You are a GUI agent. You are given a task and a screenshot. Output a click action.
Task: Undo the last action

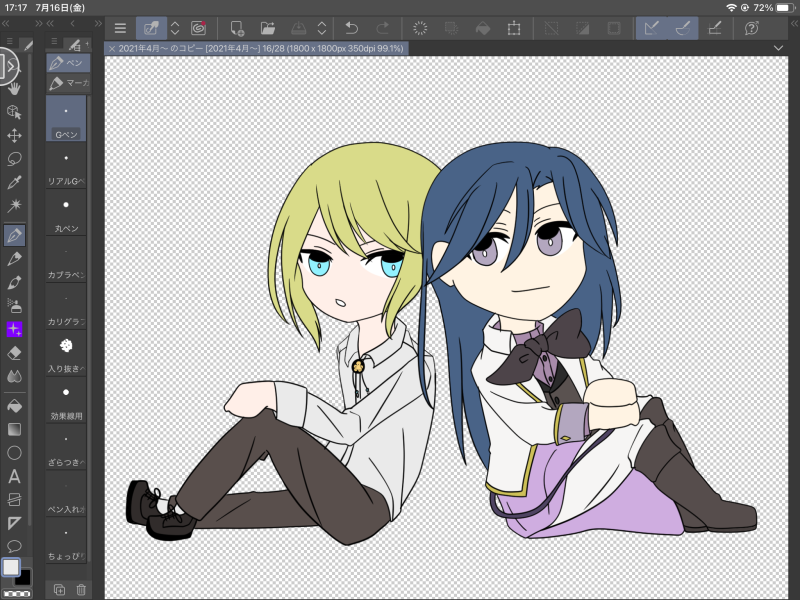tap(352, 28)
